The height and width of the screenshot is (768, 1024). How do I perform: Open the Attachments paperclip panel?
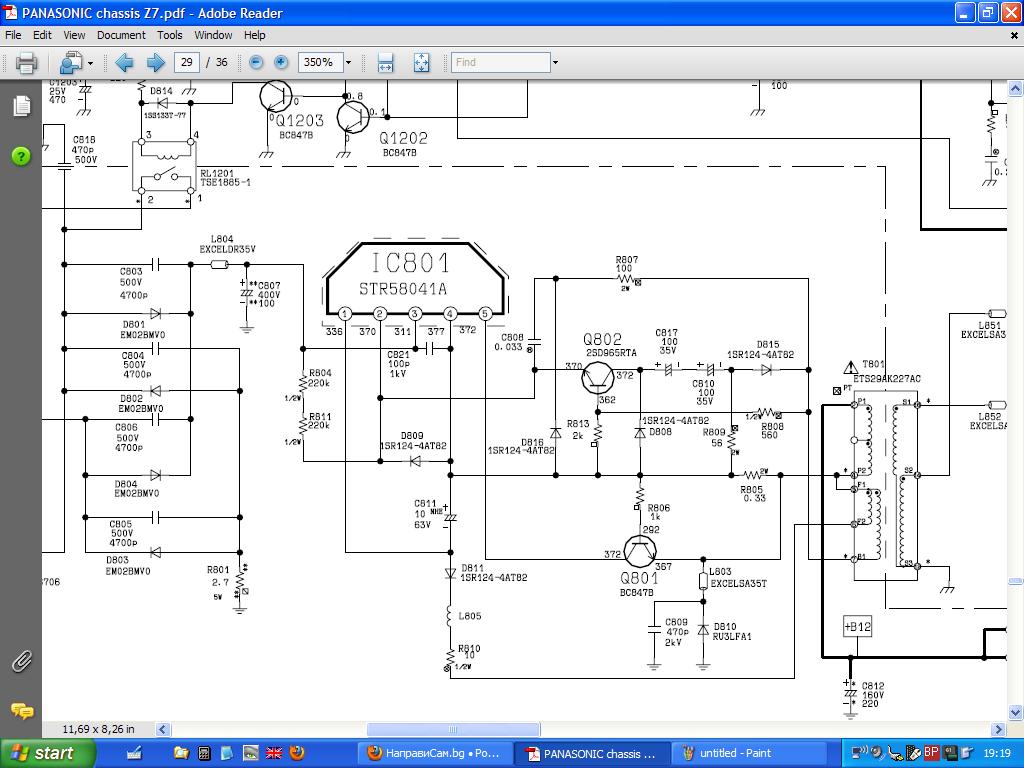pos(21,661)
